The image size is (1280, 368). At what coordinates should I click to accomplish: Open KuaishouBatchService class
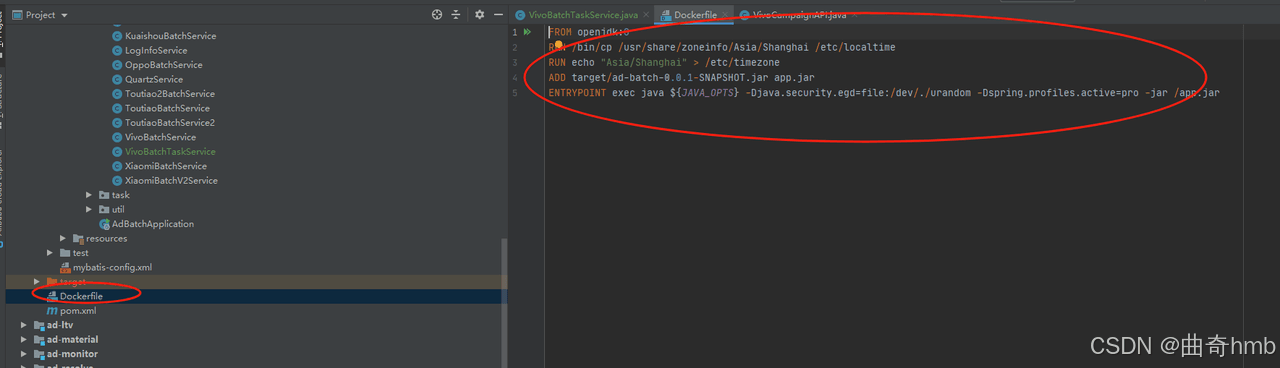click(170, 36)
